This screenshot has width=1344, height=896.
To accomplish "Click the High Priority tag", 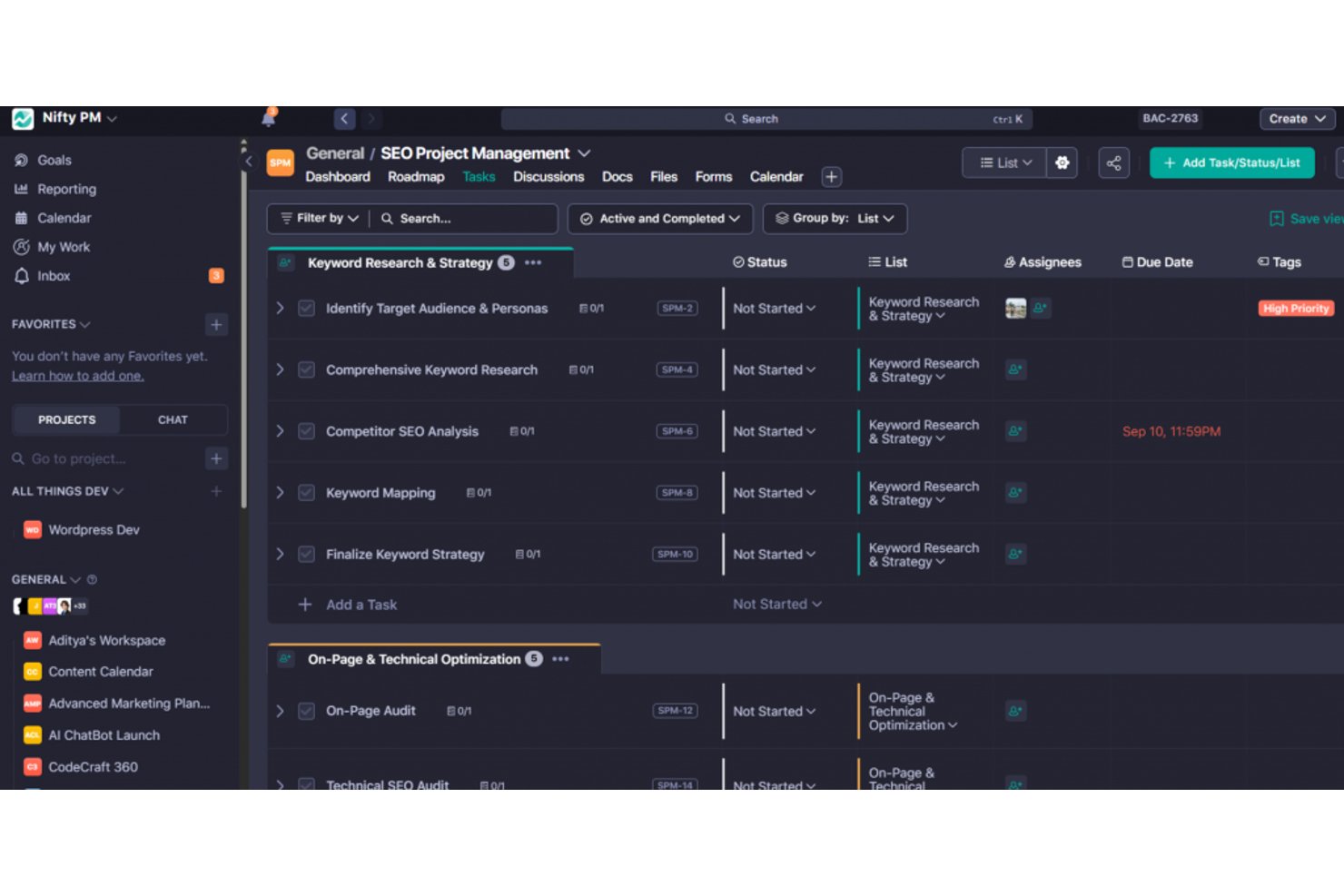I will tap(1296, 309).
